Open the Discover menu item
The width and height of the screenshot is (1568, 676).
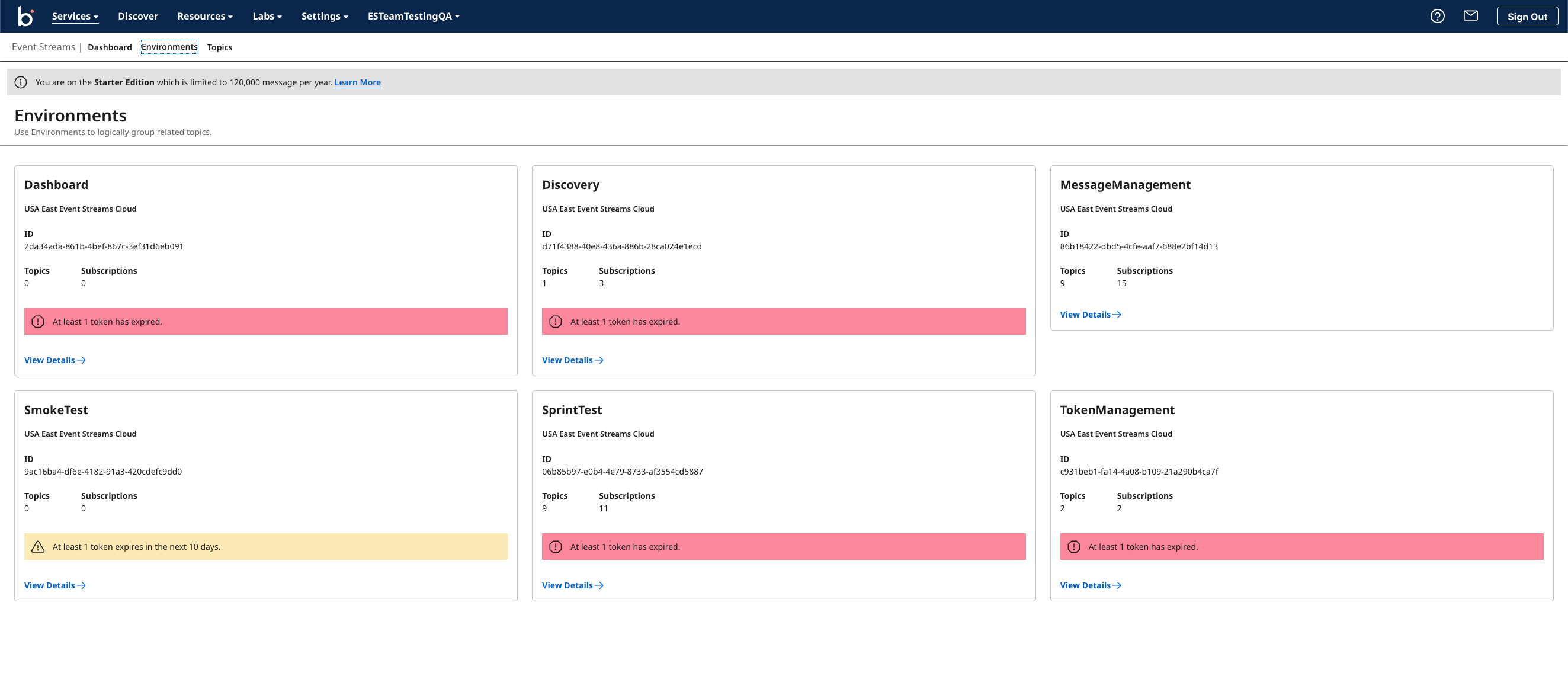pyautogui.click(x=137, y=17)
